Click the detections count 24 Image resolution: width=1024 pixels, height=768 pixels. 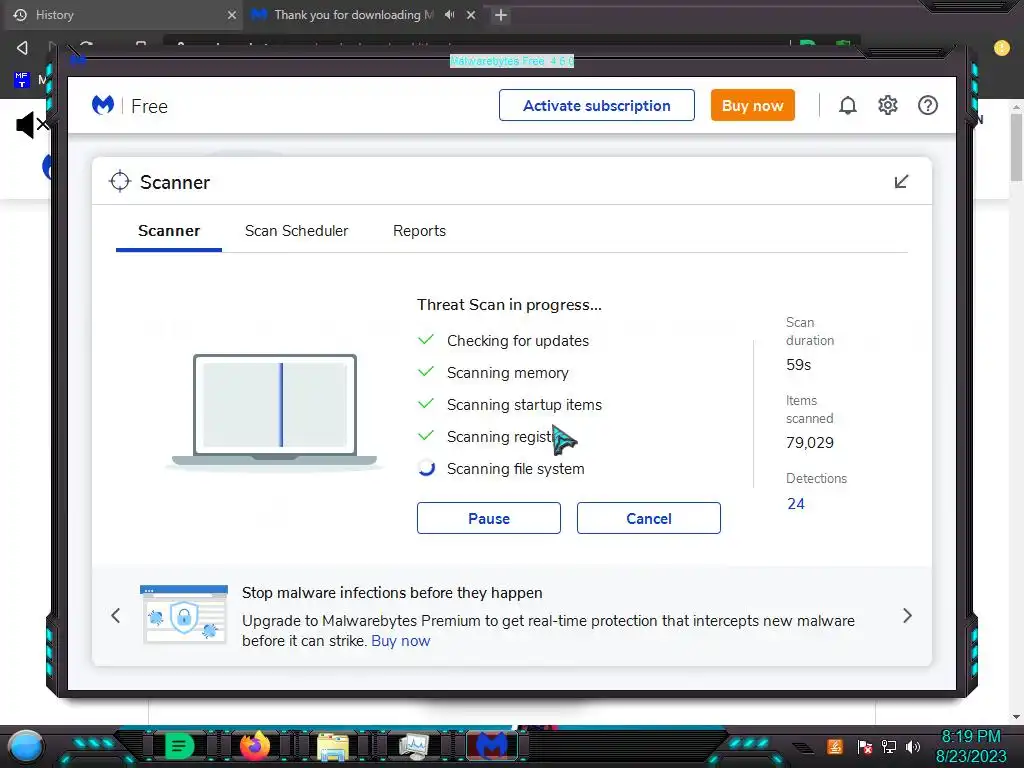pos(795,504)
